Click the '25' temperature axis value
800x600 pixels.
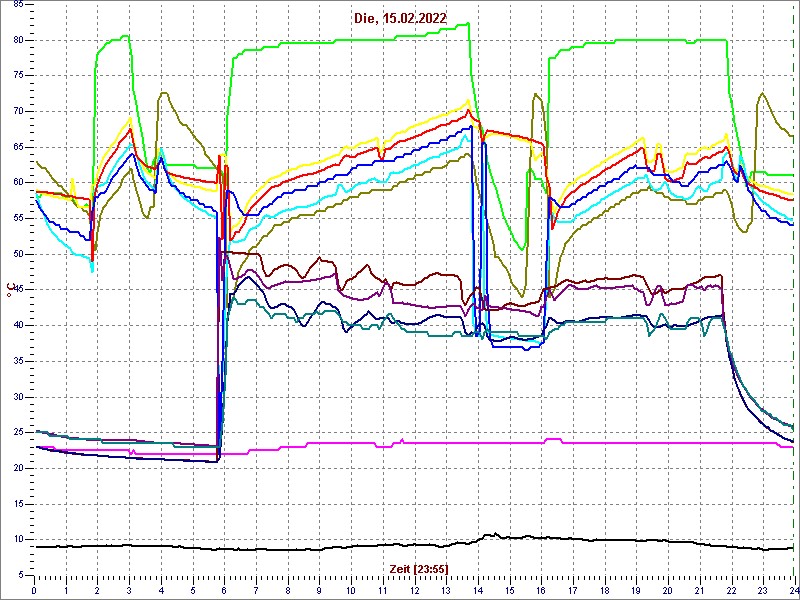17,433
